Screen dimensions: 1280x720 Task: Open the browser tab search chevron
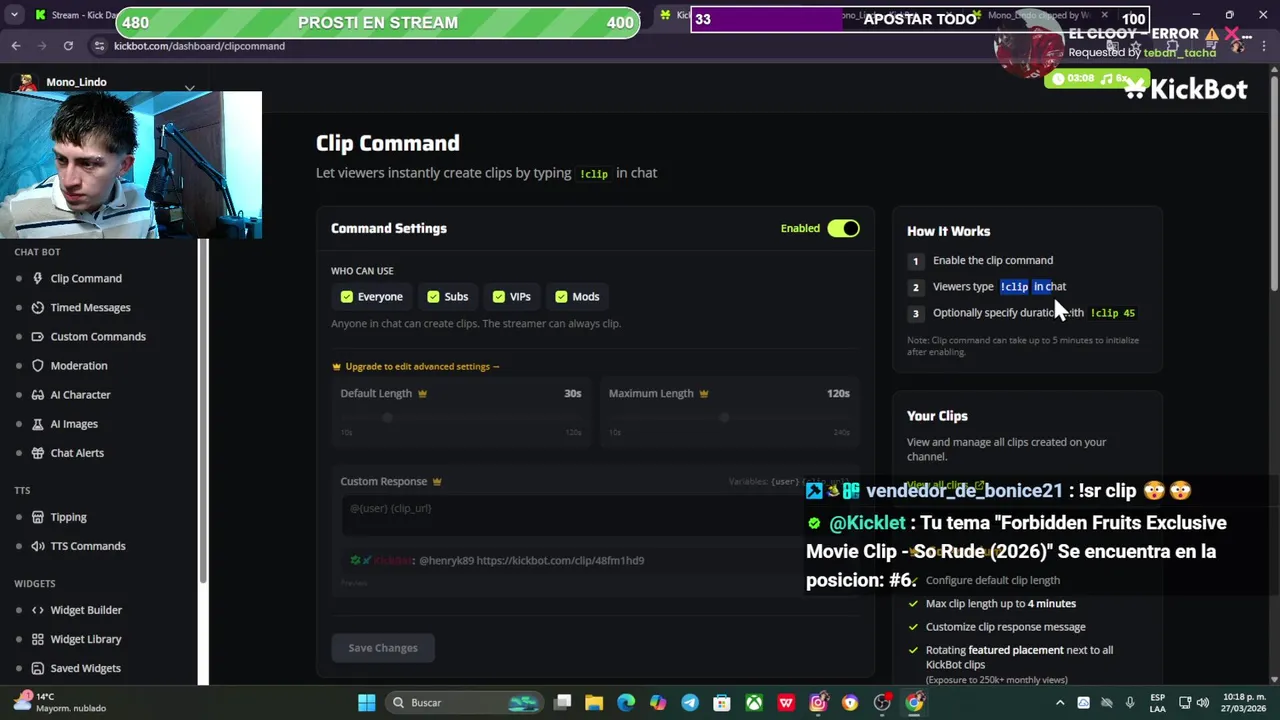pos(14,15)
